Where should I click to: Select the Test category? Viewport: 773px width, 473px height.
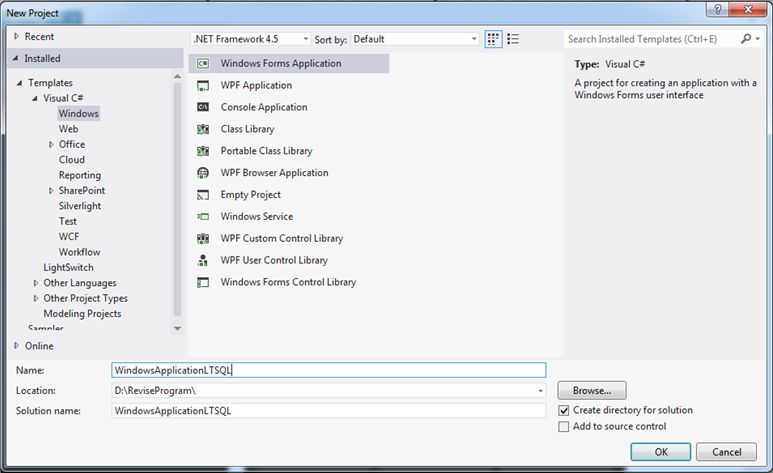(68, 221)
